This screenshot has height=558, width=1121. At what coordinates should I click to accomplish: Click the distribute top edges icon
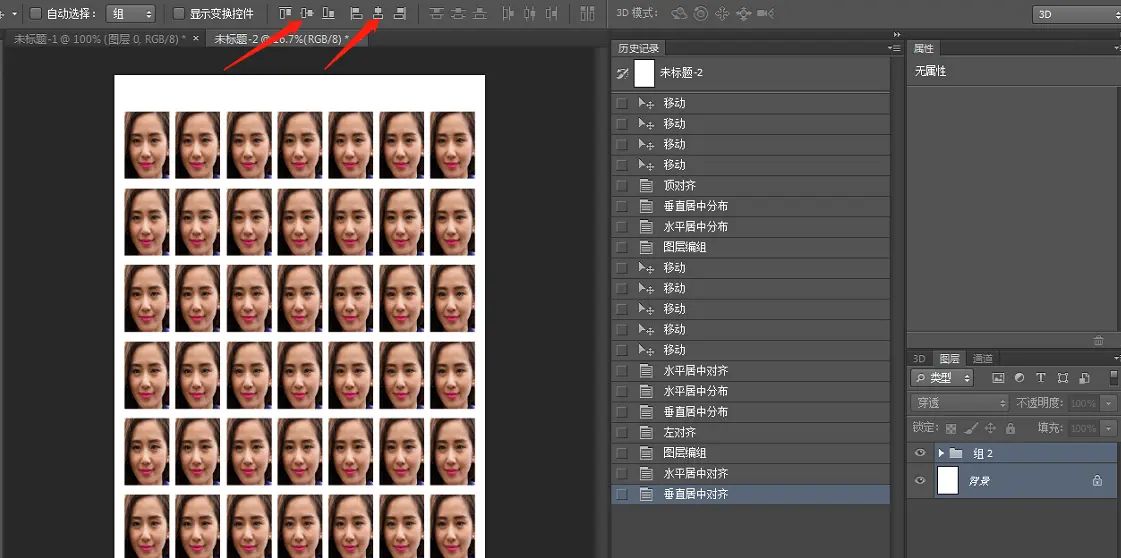click(436, 14)
